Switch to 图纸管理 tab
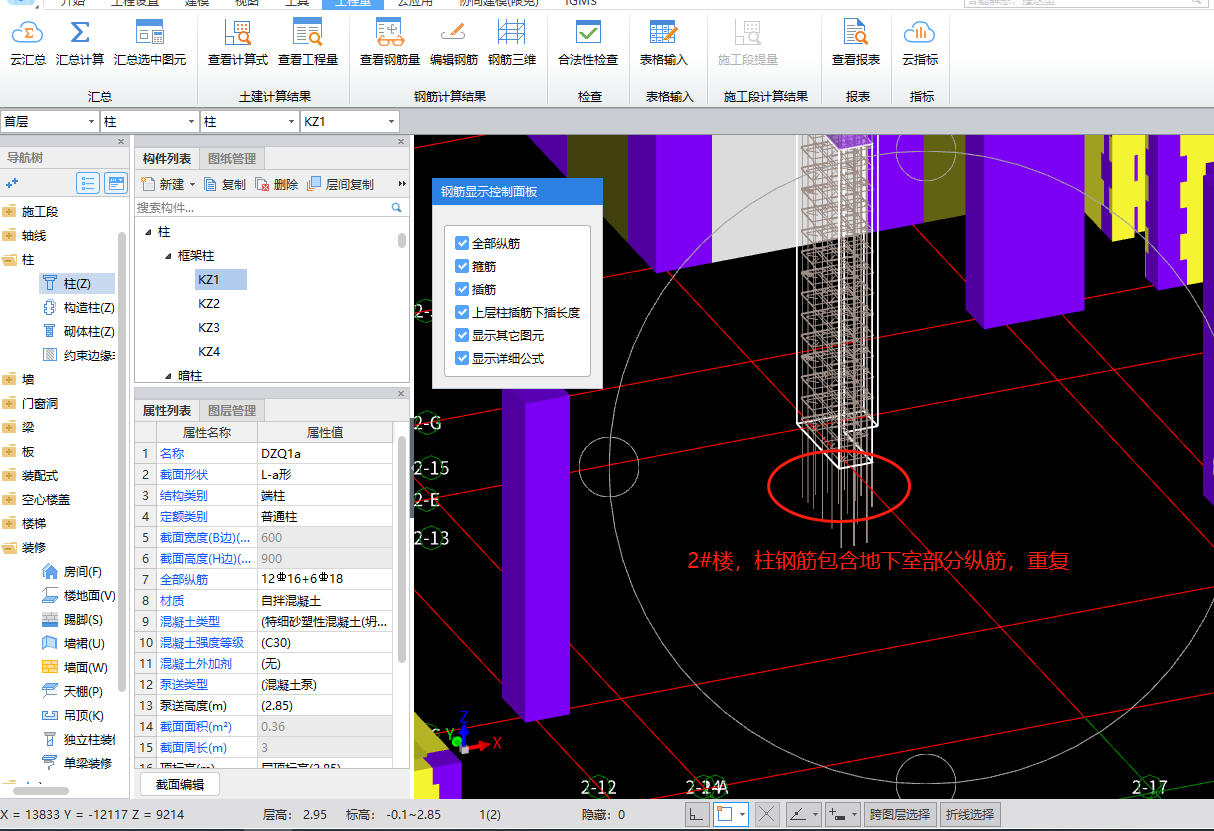Viewport: 1214px width, 831px height. 232,158
